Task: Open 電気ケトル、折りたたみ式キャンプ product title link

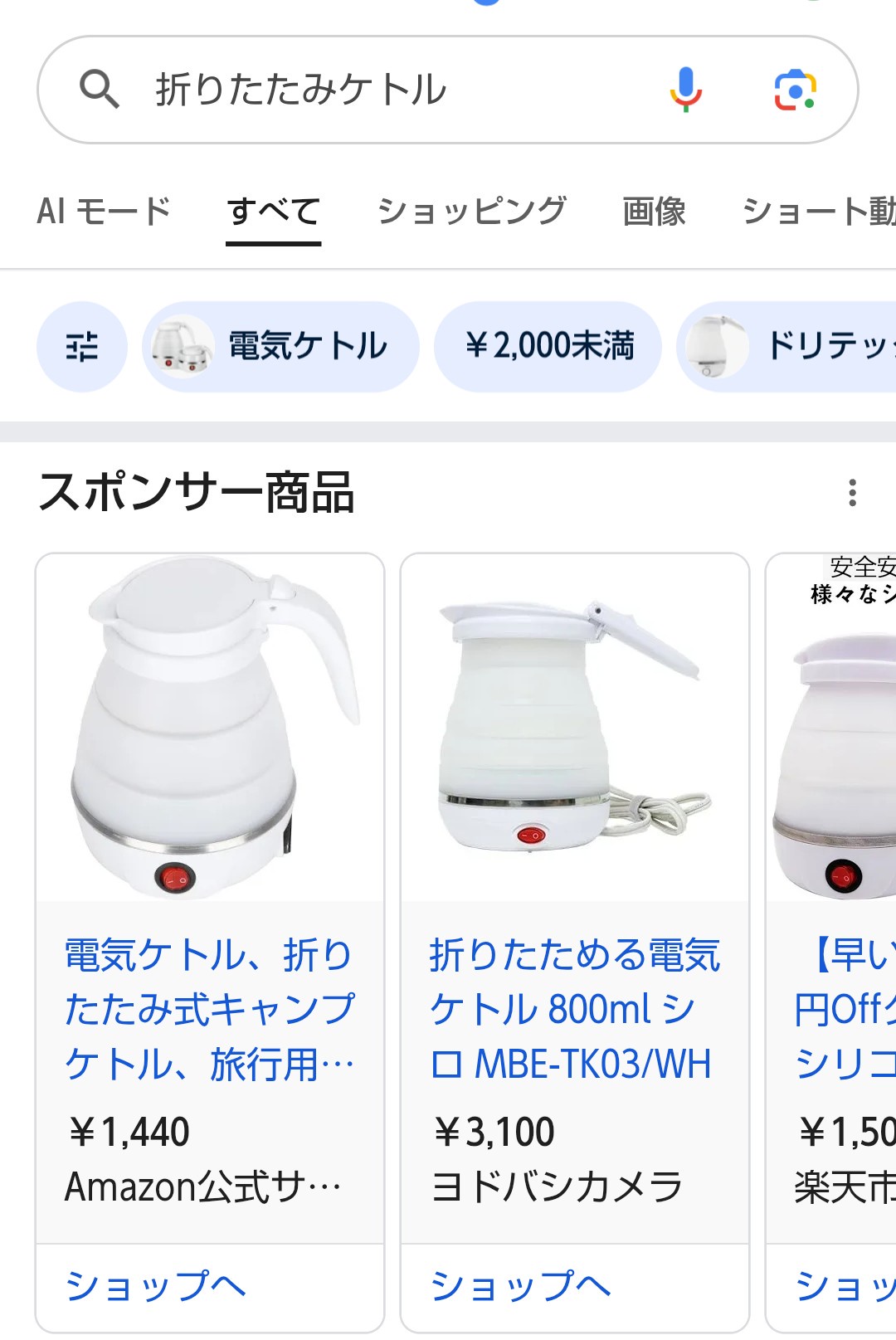Action: [x=210, y=1010]
